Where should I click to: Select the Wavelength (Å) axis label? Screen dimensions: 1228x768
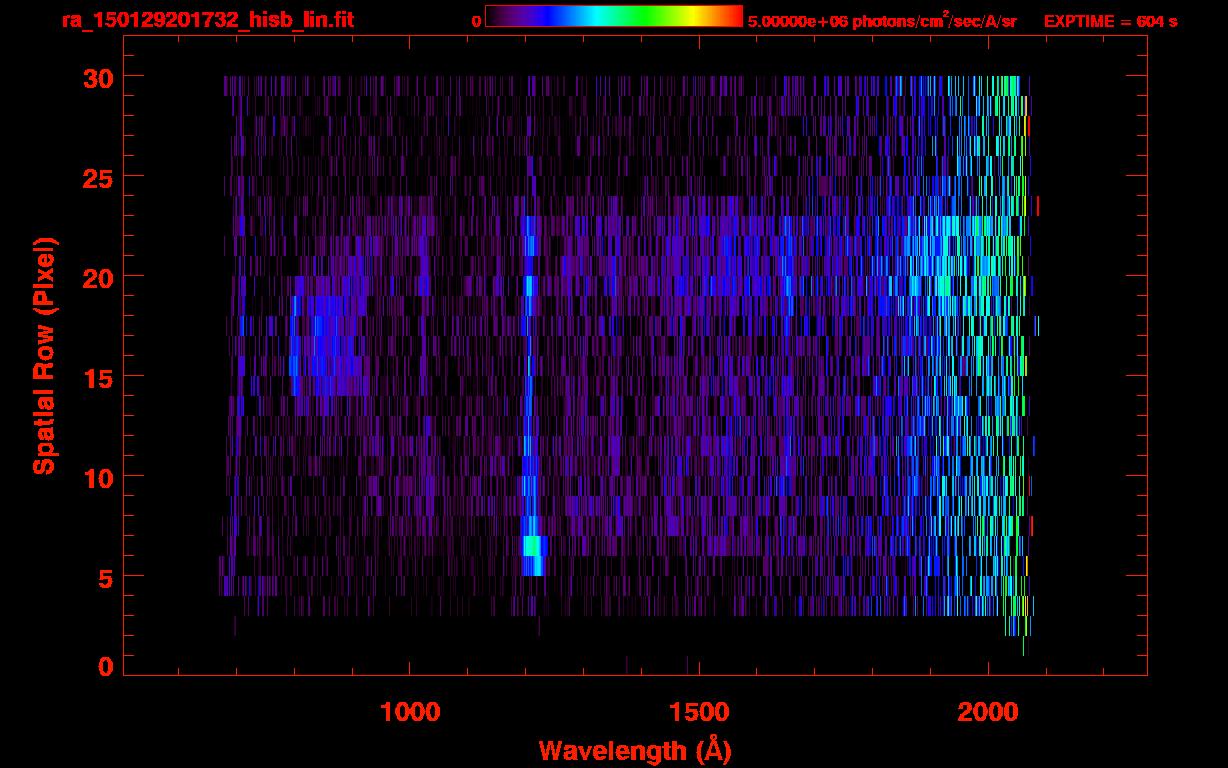(x=635, y=750)
